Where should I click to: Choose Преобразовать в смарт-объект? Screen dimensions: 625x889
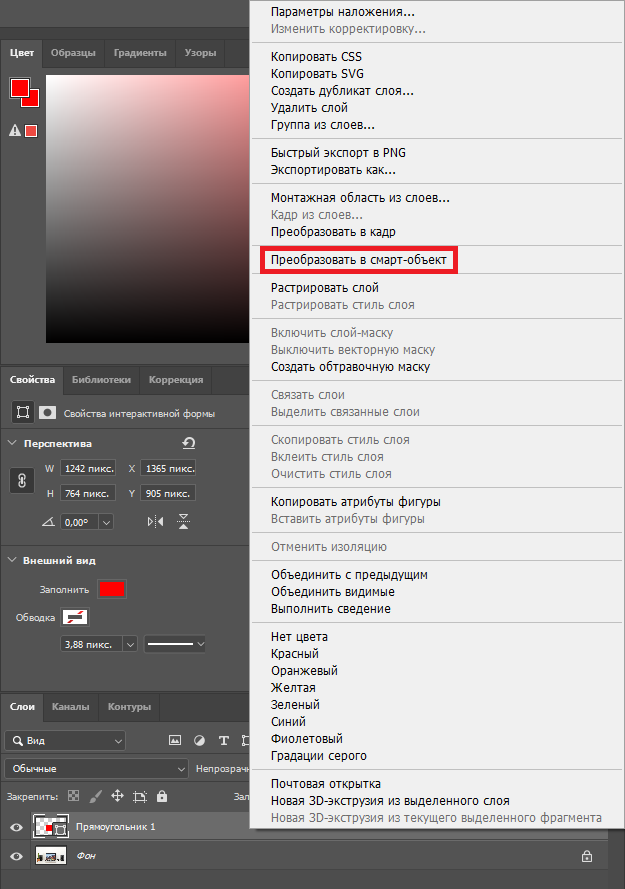pos(358,260)
